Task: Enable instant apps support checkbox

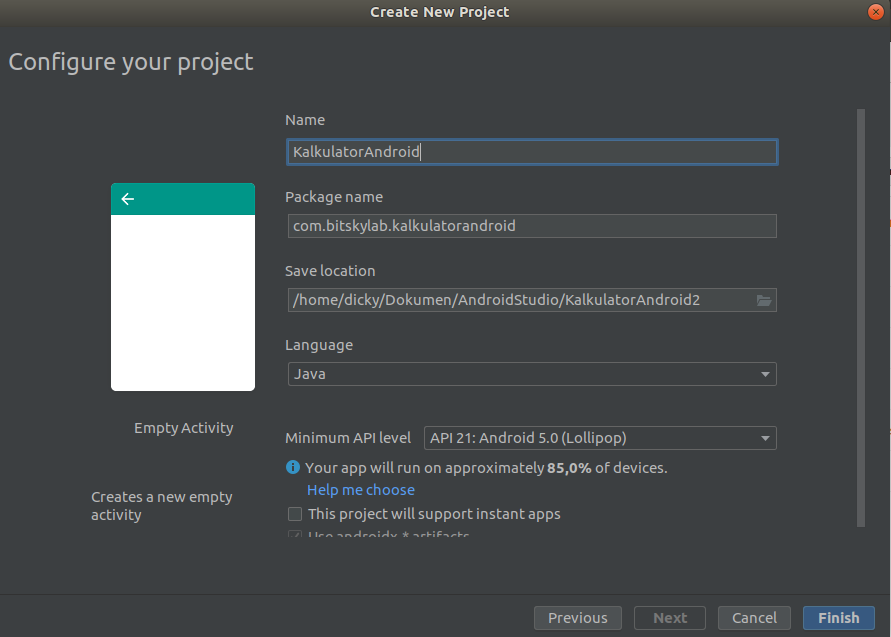Action: tap(295, 513)
